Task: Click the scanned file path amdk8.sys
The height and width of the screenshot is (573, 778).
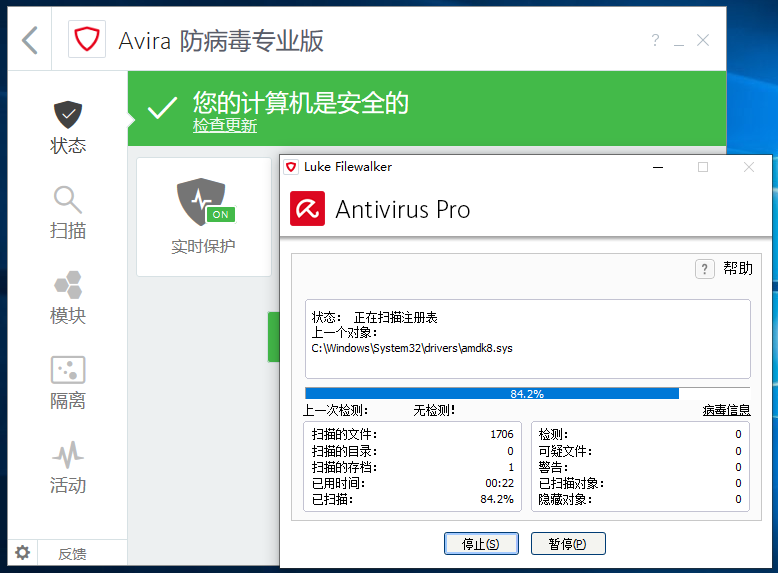Action: 412,348
